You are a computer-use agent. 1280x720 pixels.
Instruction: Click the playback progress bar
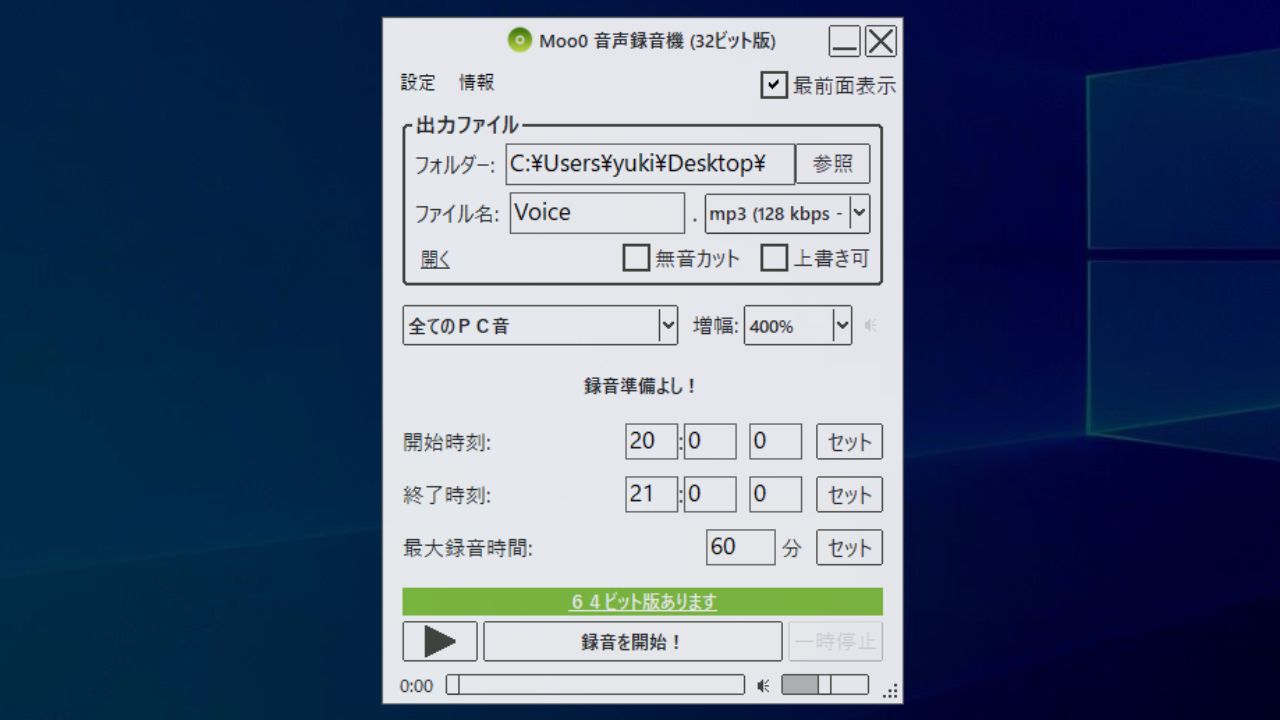pos(595,685)
